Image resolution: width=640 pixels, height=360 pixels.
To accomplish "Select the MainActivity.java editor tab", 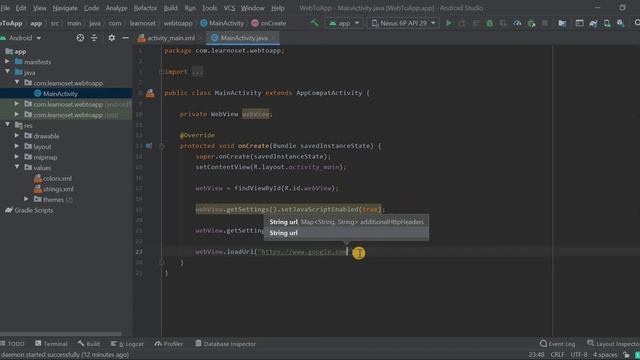I will (x=244, y=38).
